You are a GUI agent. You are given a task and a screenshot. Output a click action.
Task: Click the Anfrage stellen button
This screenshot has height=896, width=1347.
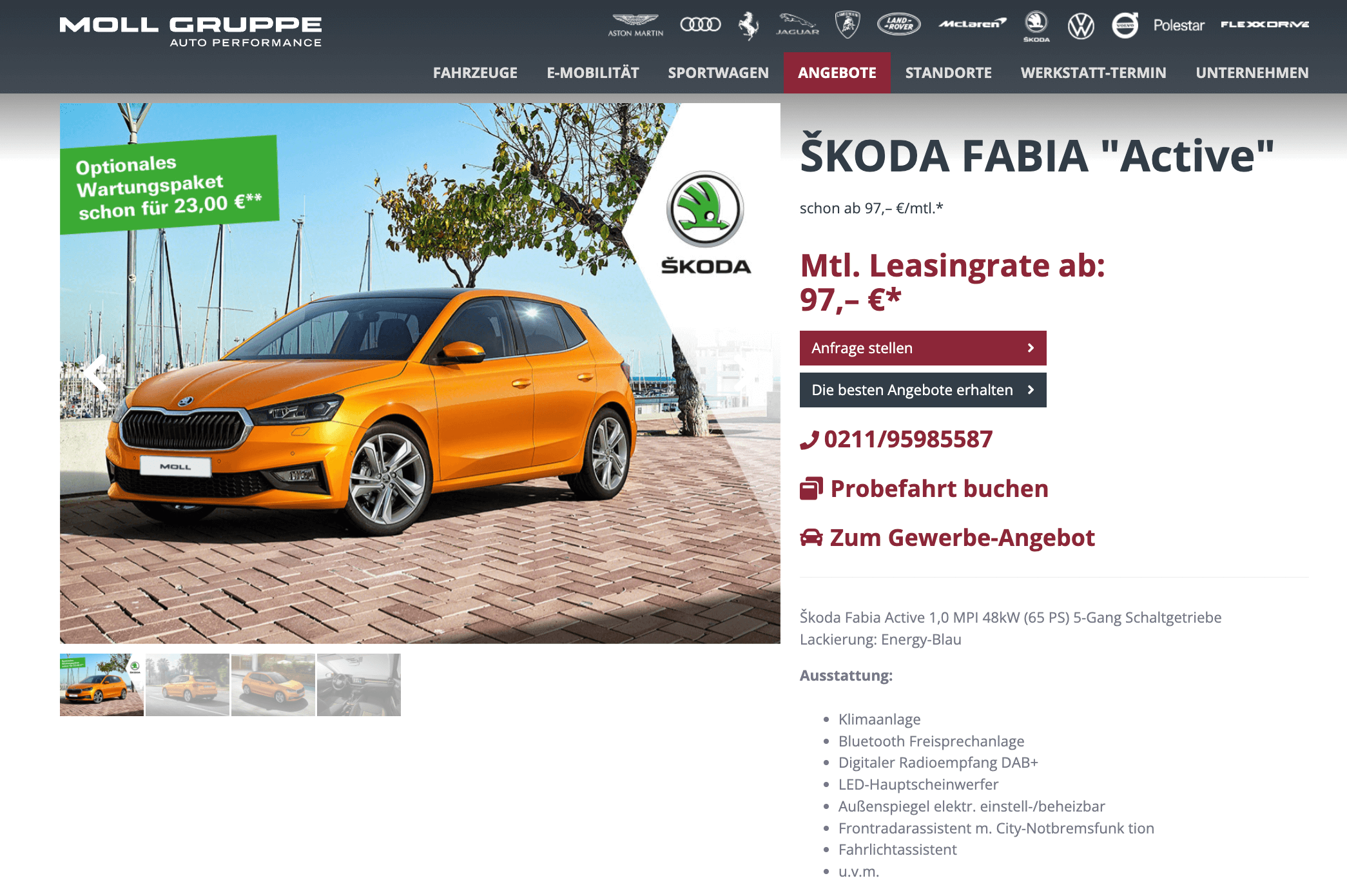click(923, 348)
